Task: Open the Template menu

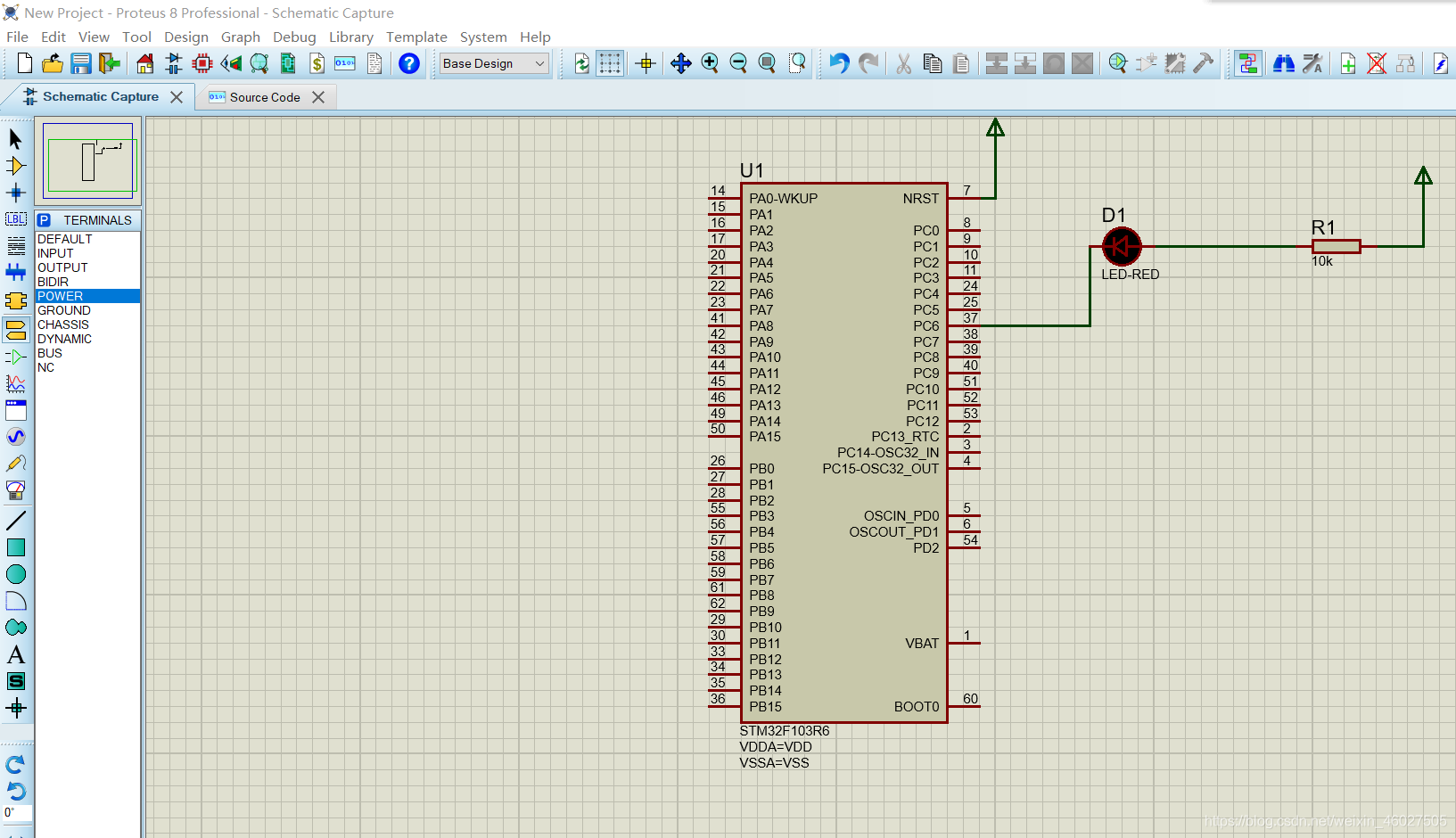Action: (416, 37)
